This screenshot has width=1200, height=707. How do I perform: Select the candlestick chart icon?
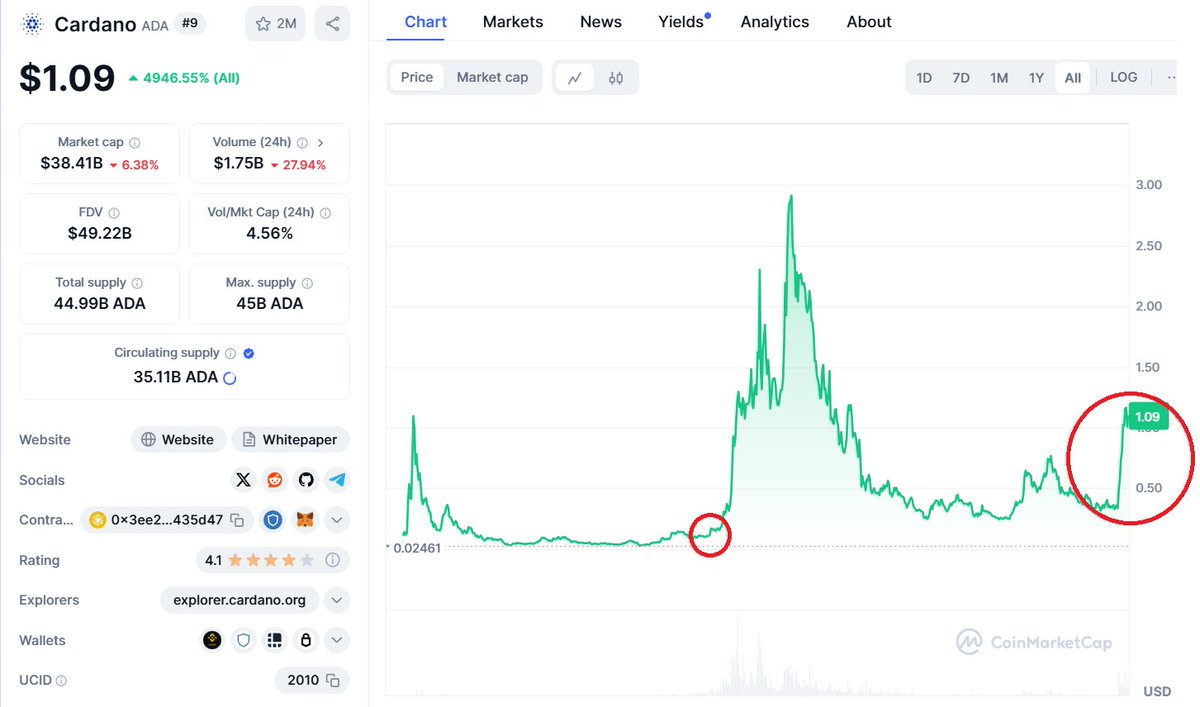(x=616, y=77)
